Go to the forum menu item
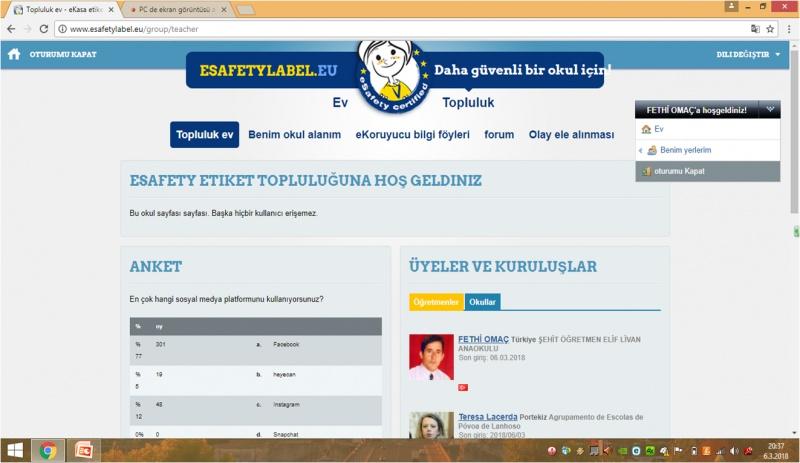The height and width of the screenshot is (463, 800). (x=499, y=134)
